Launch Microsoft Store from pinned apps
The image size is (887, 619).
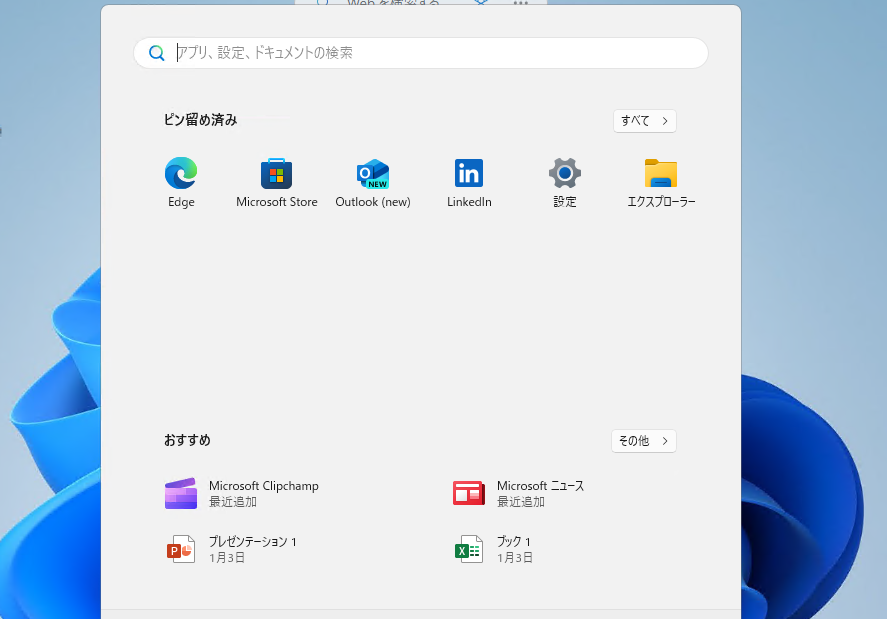pos(277,173)
